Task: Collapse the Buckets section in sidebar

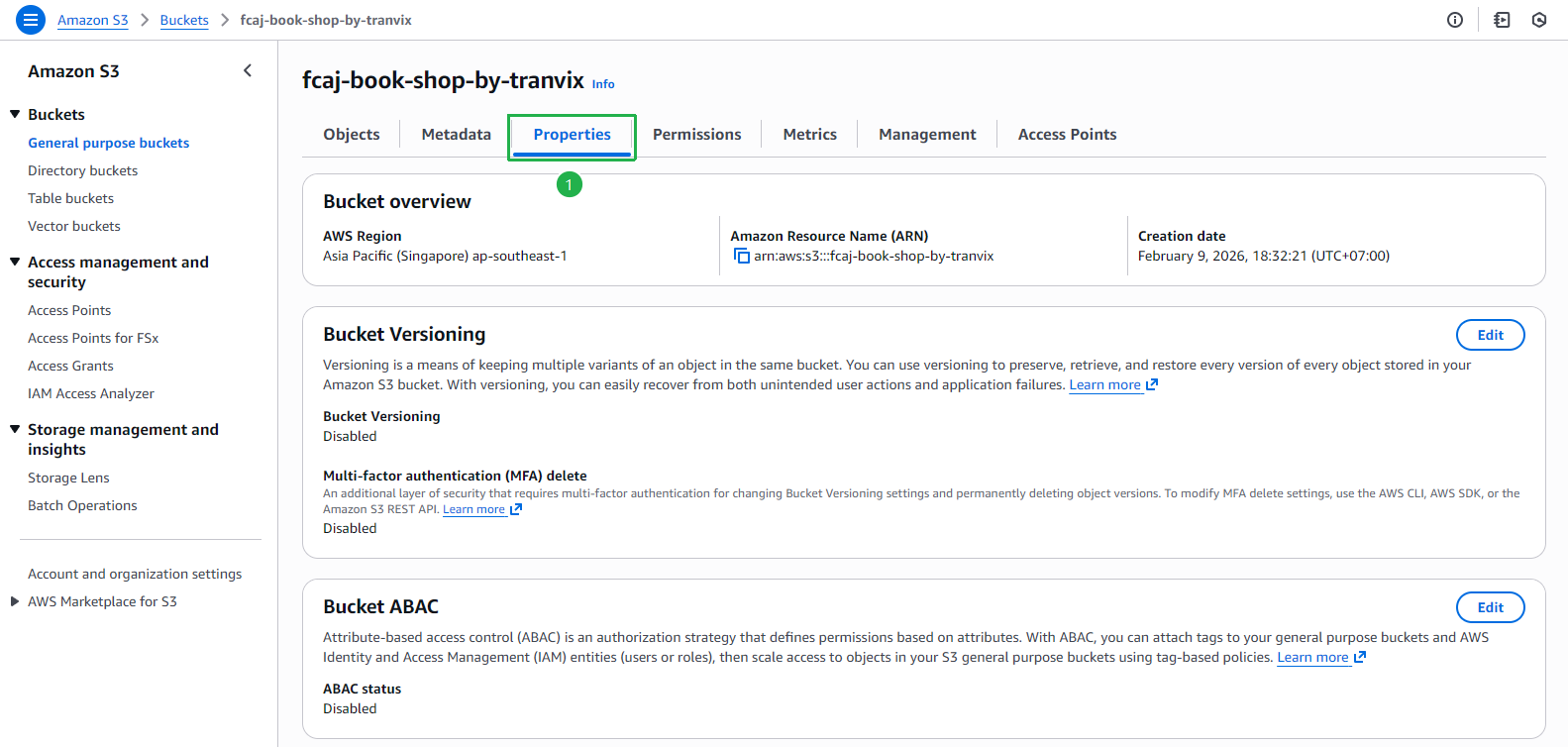Action: tap(15, 114)
